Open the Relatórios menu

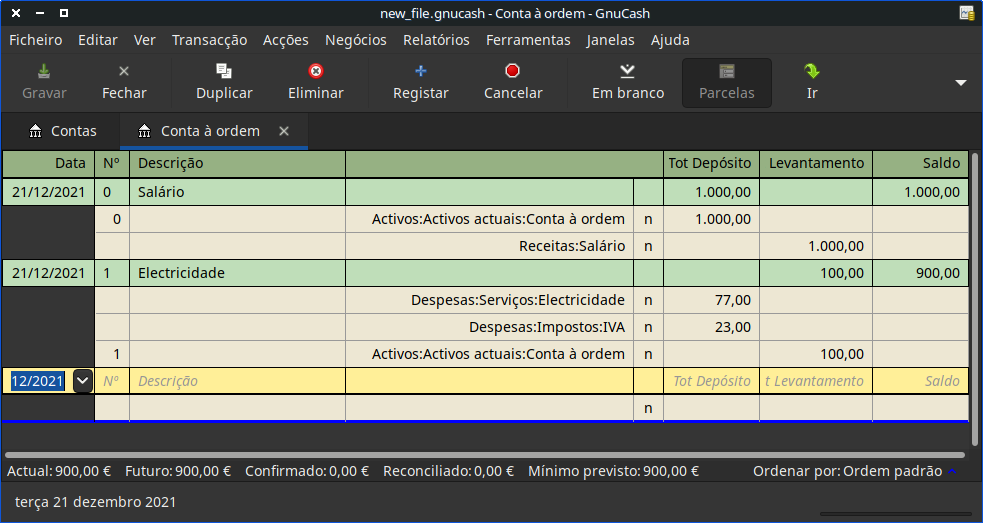[436, 40]
